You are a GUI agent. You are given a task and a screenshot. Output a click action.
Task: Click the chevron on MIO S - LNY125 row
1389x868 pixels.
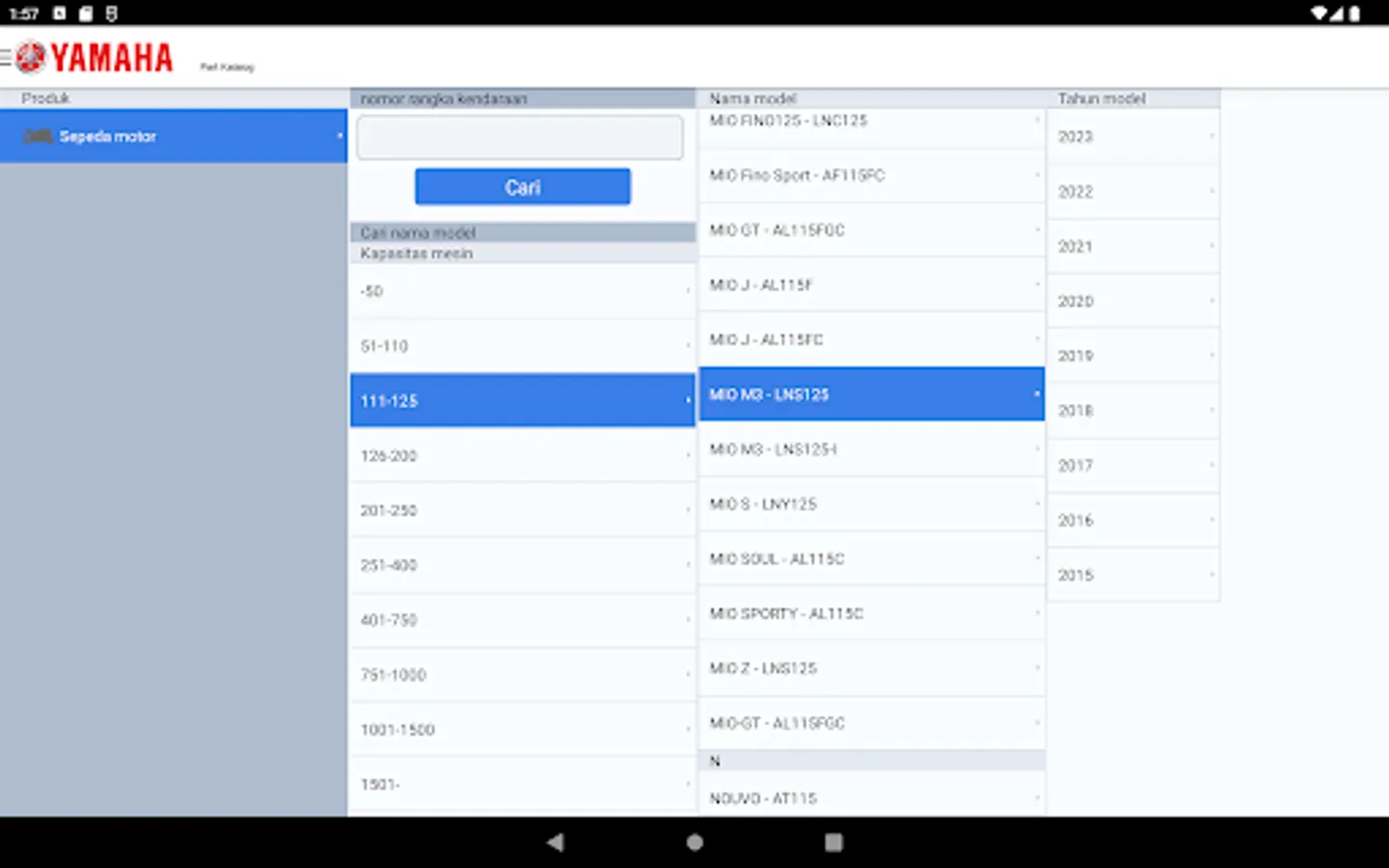[1037, 503]
